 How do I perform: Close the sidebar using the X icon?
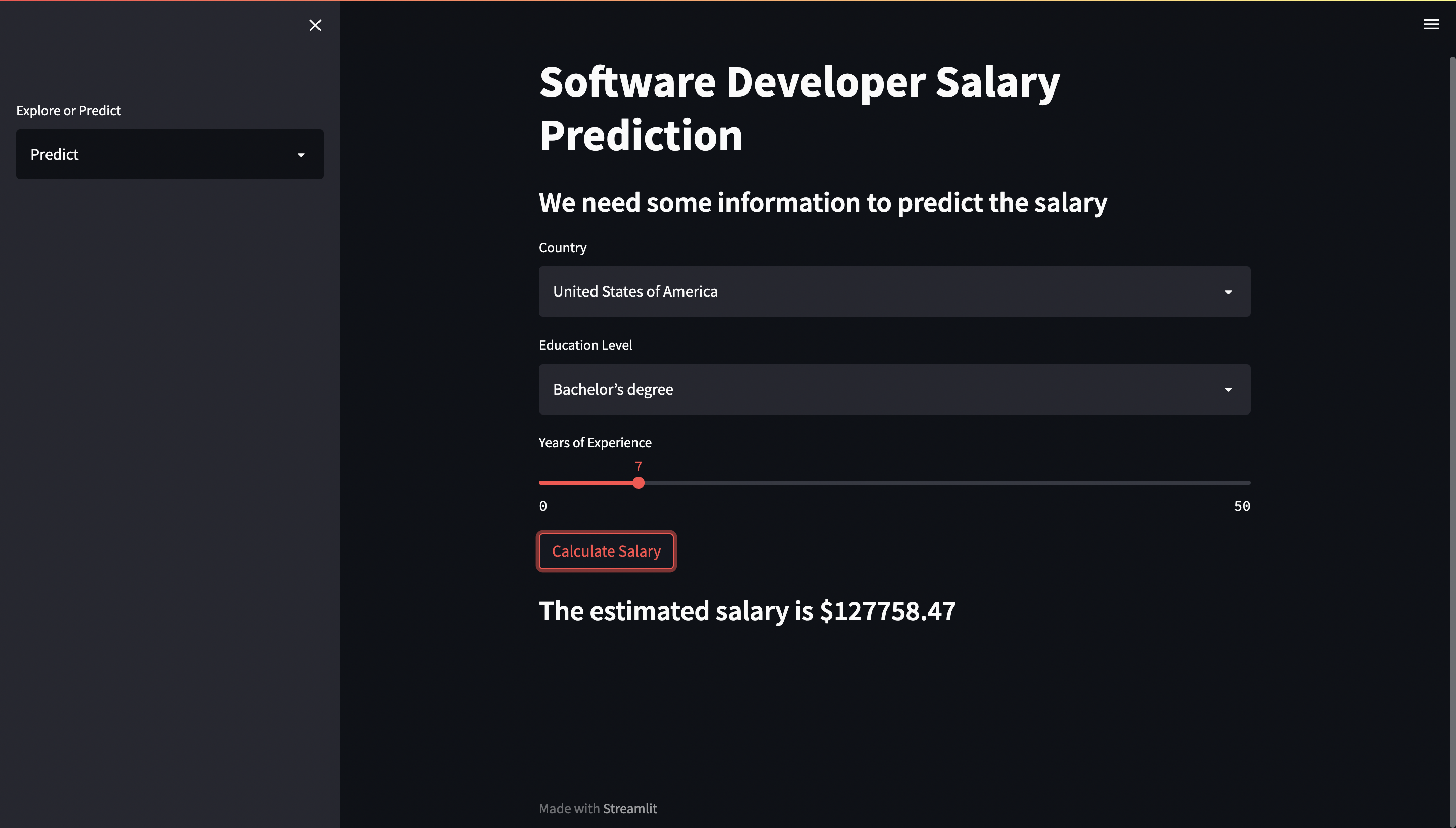point(315,25)
